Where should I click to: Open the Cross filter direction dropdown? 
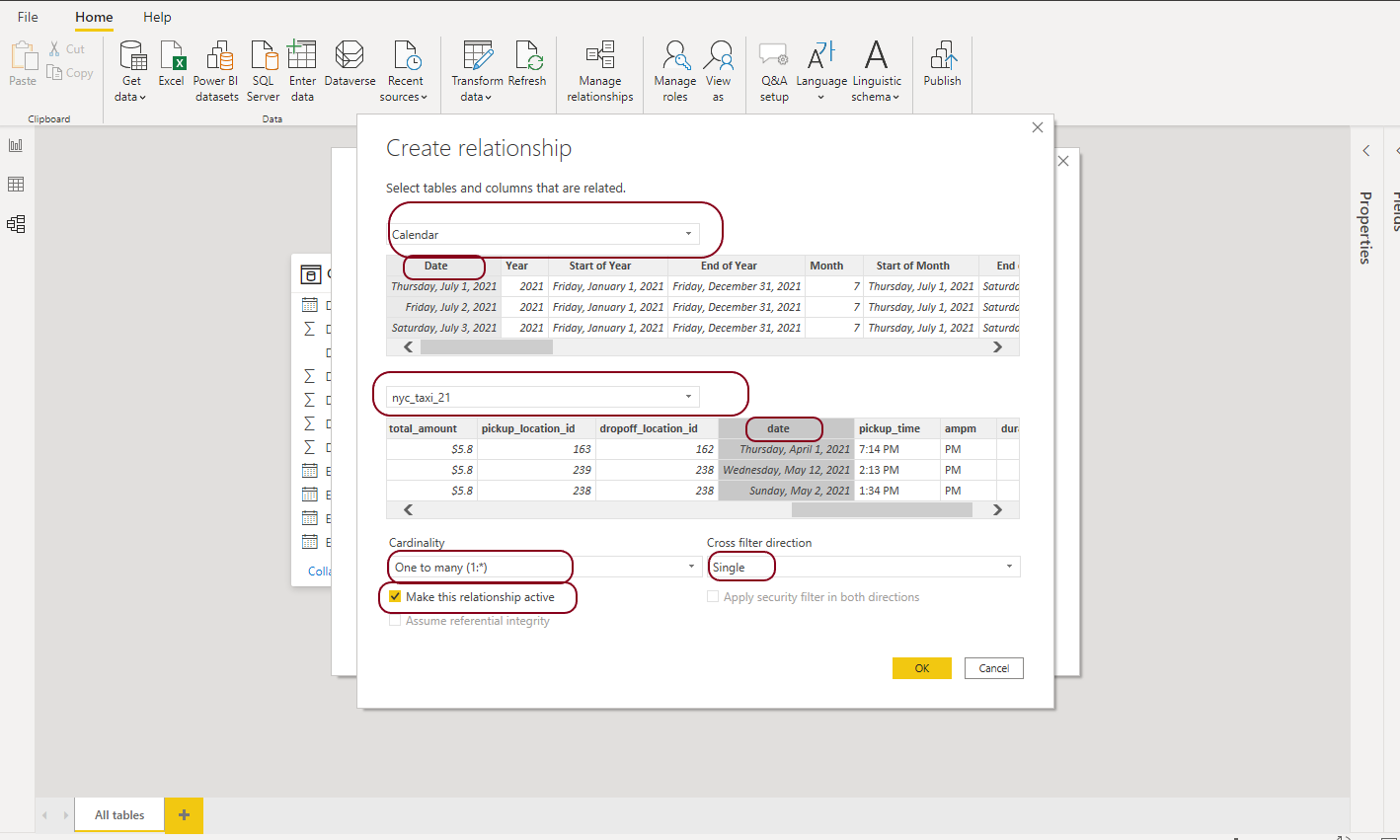tap(1009, 567)
